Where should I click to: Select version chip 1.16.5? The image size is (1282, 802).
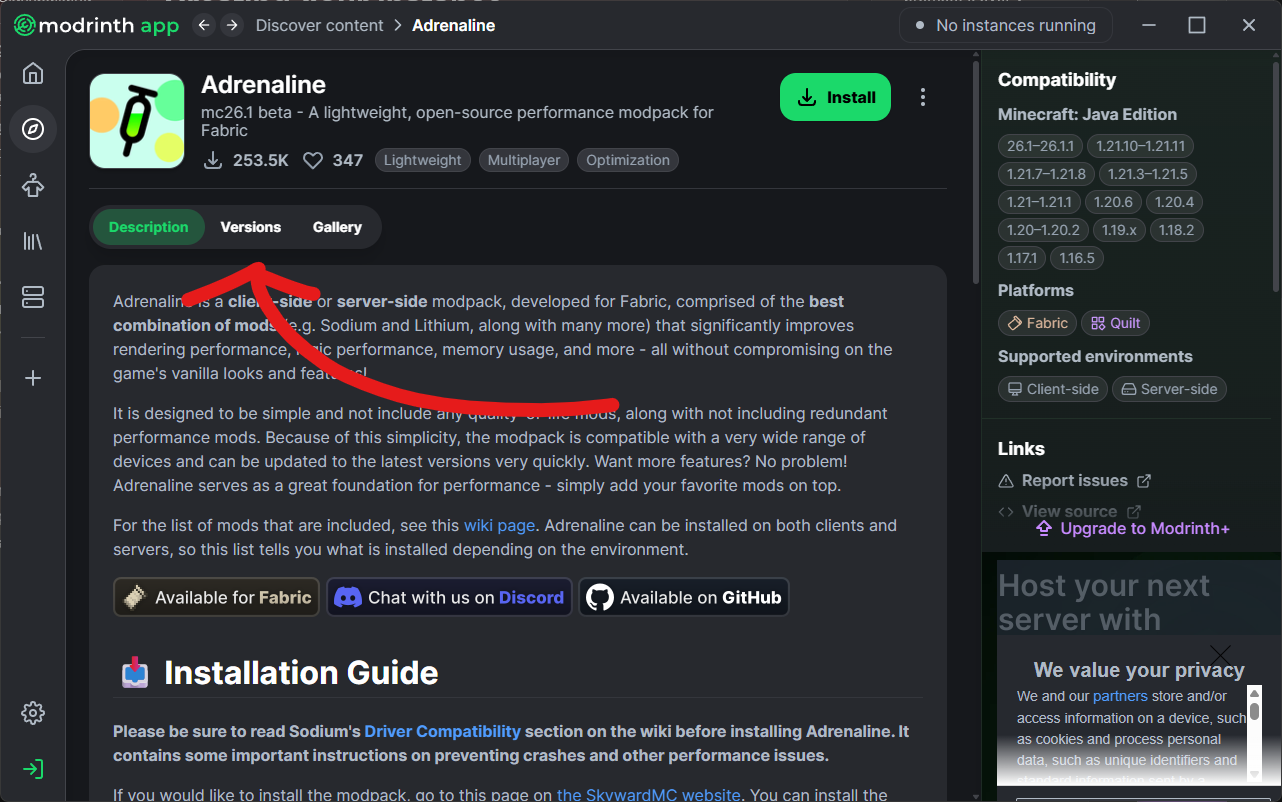1077,258
